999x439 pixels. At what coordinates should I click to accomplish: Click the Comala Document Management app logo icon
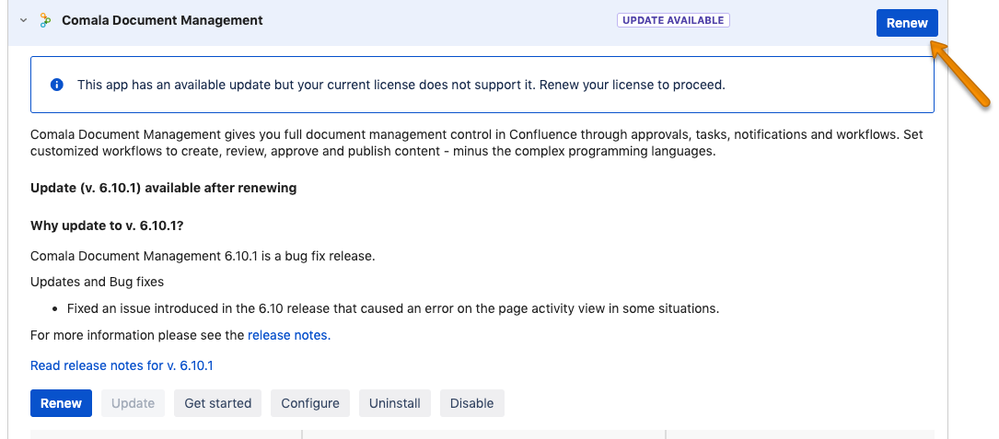tap(45, 20)
